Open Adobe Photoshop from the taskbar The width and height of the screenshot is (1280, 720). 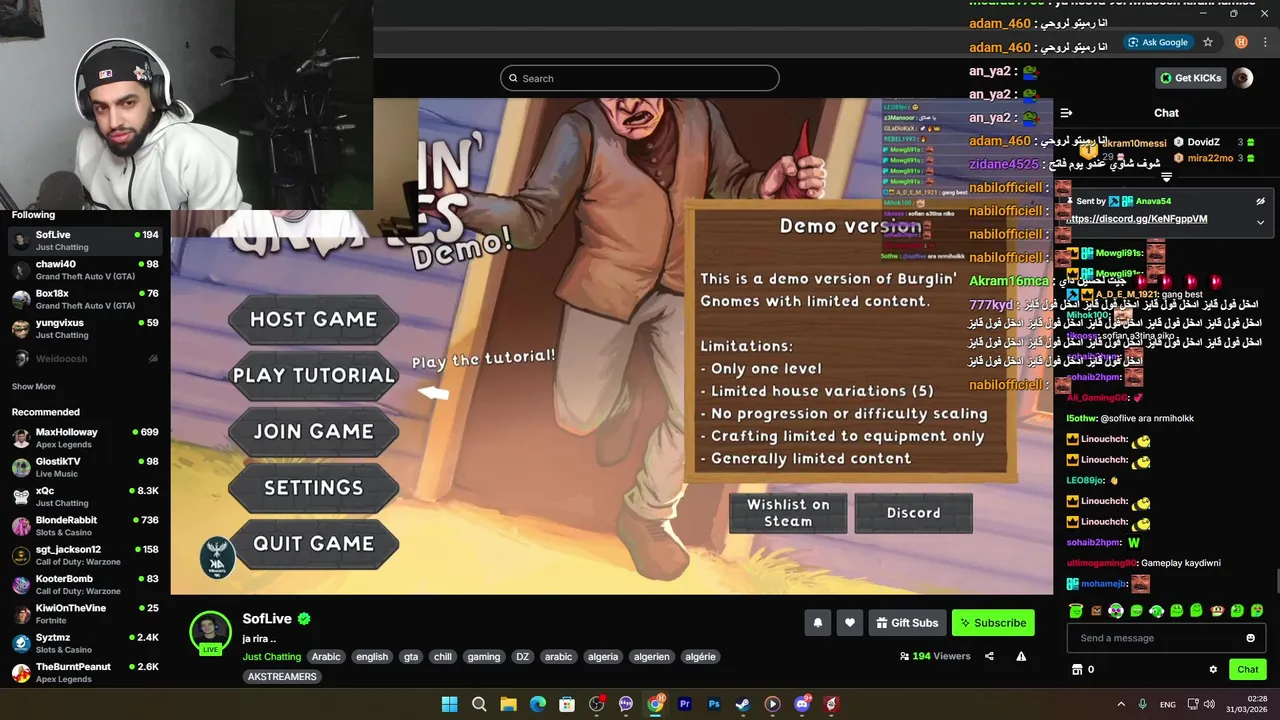pyautogui.click(x=714, y=704)
